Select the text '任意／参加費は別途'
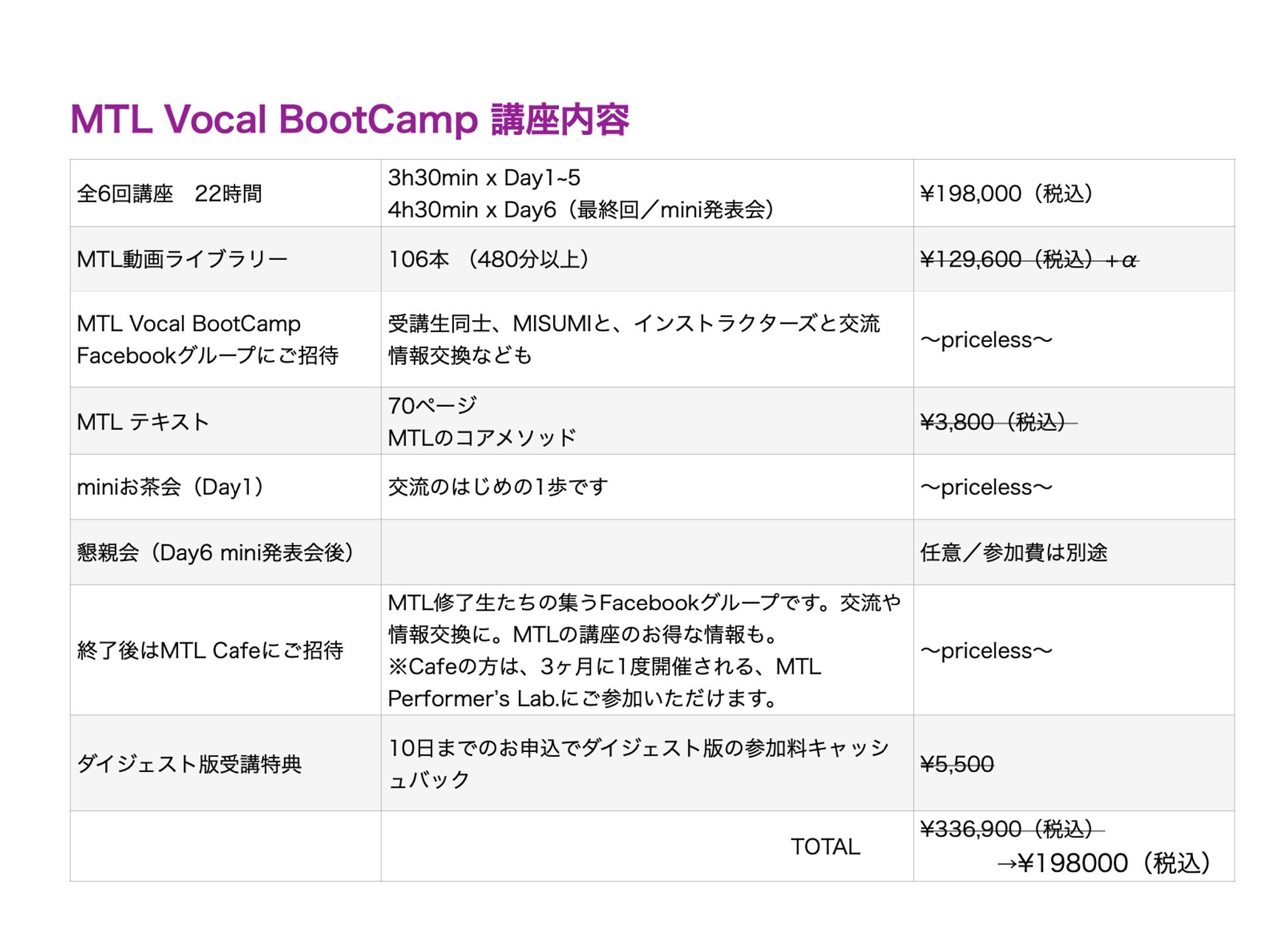 tap(1014, 552)
